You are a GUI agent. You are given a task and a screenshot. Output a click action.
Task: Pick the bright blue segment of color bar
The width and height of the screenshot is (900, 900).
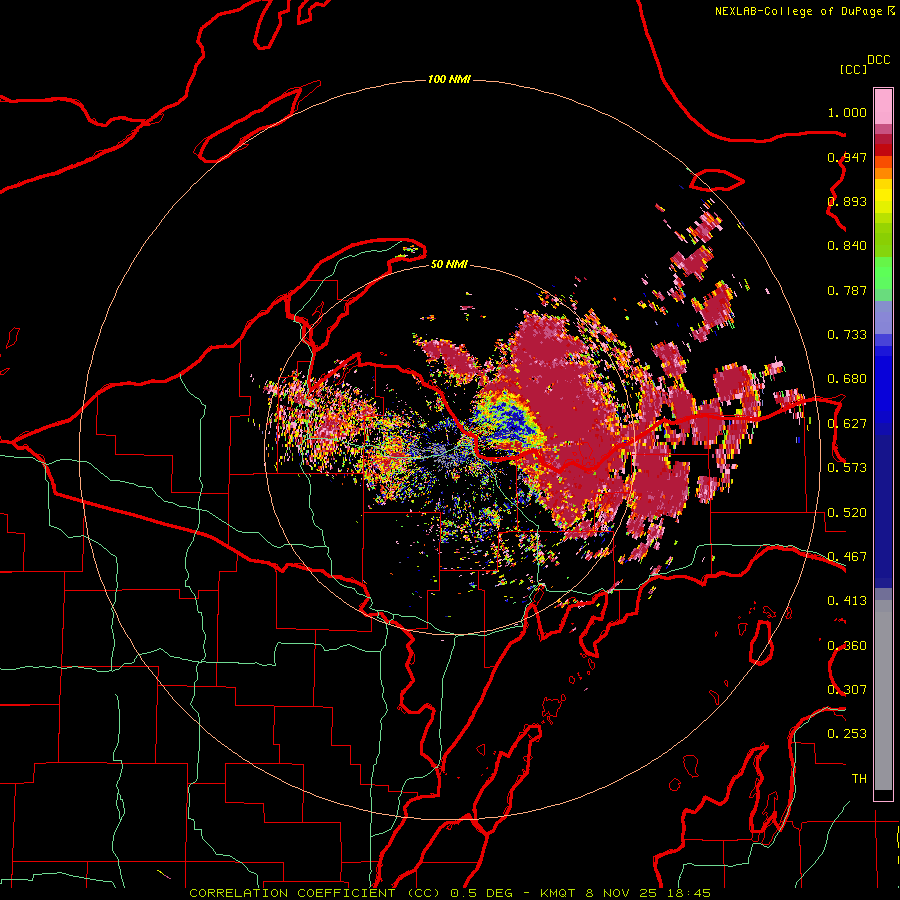(883, 390)
